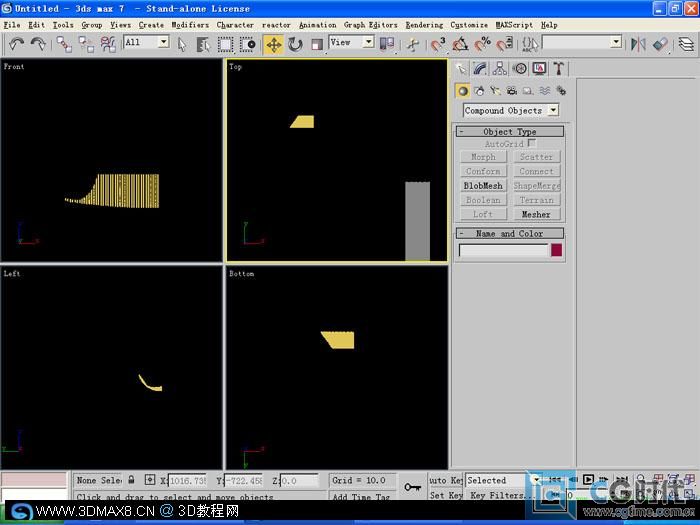Open the Edit Named Selection Sets icon
The height and width of the screenshot is (525, 700).
pos(530,44)
